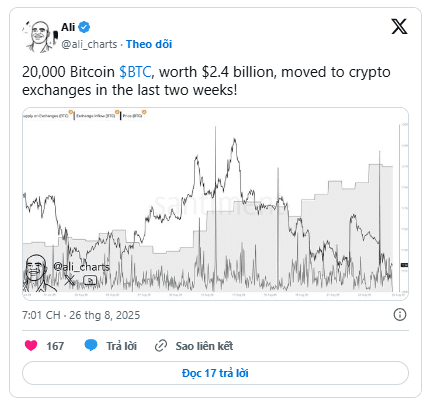Click the Theo dõi follow link
Screen dimensions: 426x406
pos(149,44)
